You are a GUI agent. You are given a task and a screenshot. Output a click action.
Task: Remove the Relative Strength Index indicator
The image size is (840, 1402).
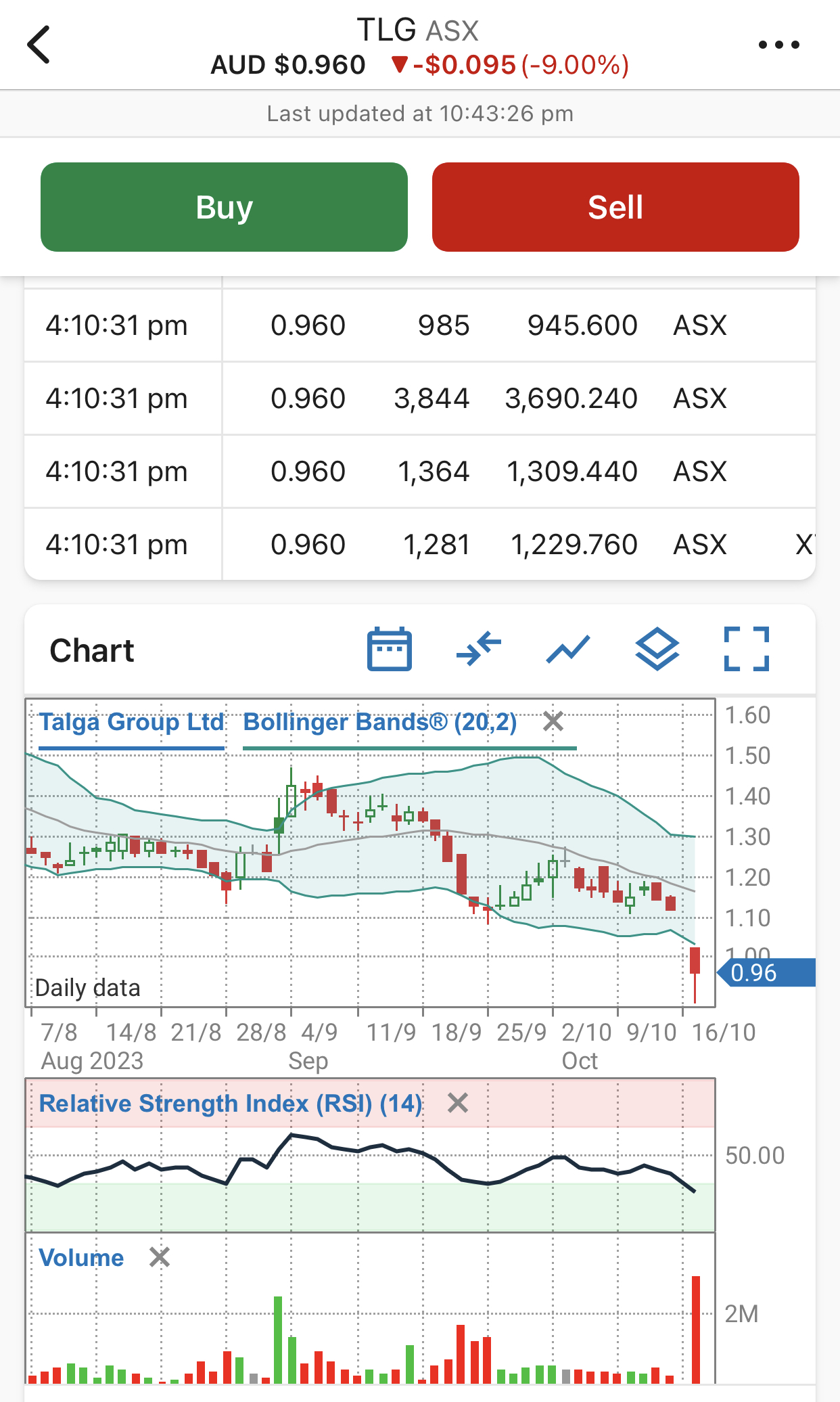click(x=458, y=1104)
